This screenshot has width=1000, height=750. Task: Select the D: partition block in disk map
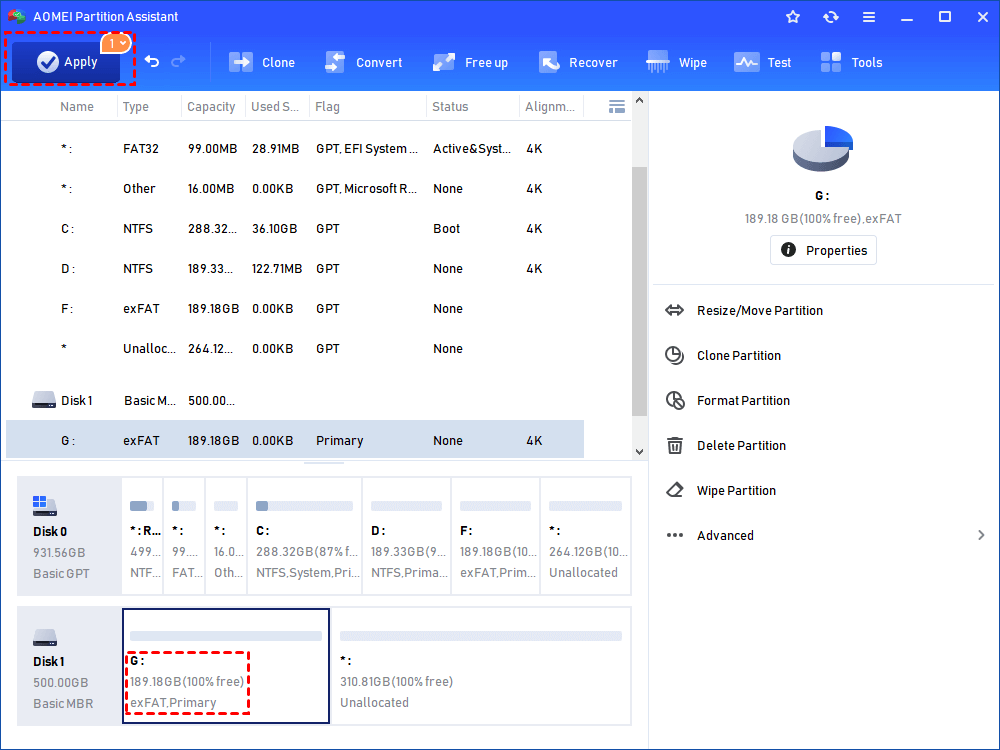[x=407, y=536]
